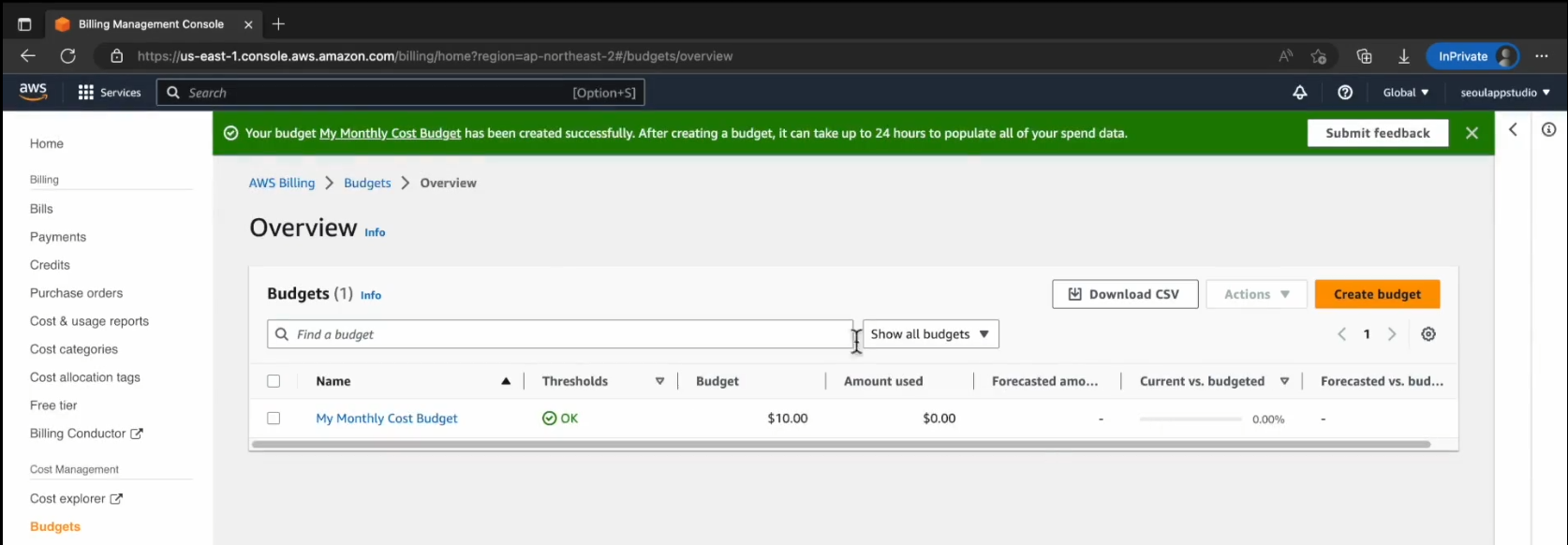Image resolution: width=1568 pixels, height=545 pixels.
Task: Sort table by Name column arrow
Action: pos(506,381)
